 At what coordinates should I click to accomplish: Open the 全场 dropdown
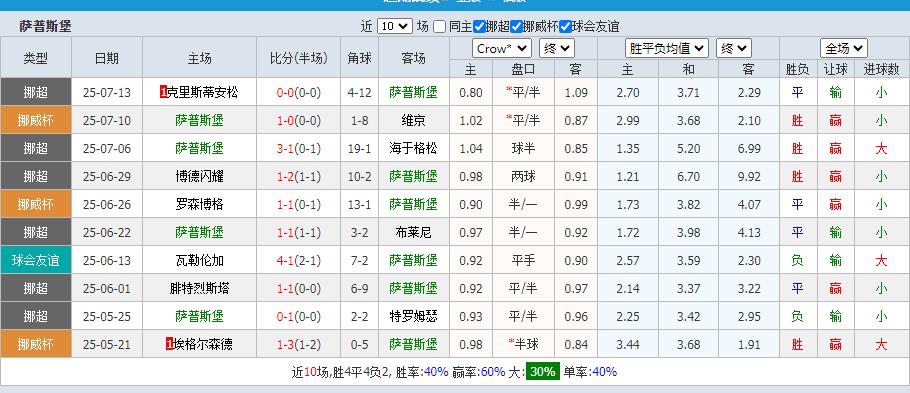(x=844, y=49)
